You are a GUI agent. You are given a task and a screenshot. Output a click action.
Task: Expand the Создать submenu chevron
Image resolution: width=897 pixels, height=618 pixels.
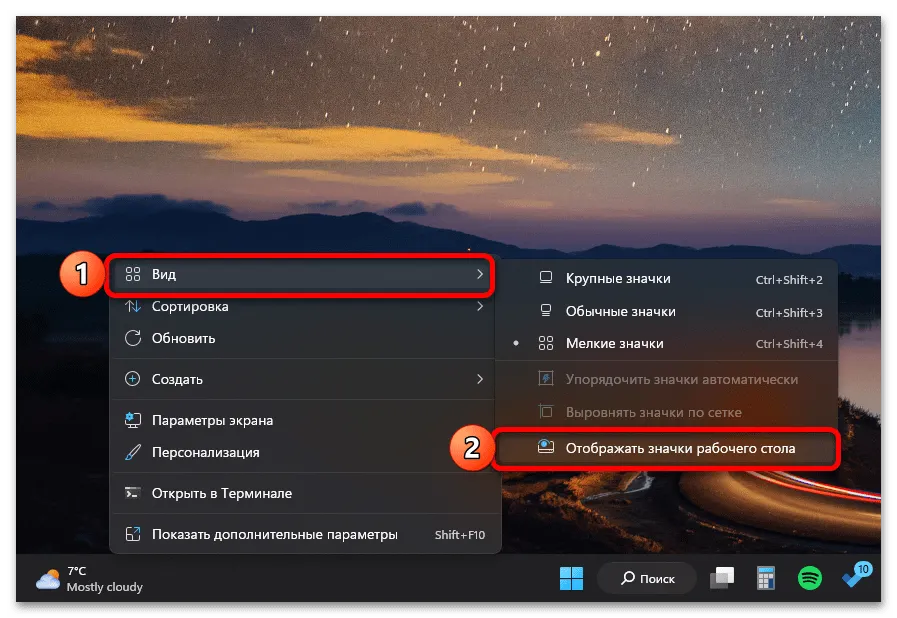[x=480, y=379]
